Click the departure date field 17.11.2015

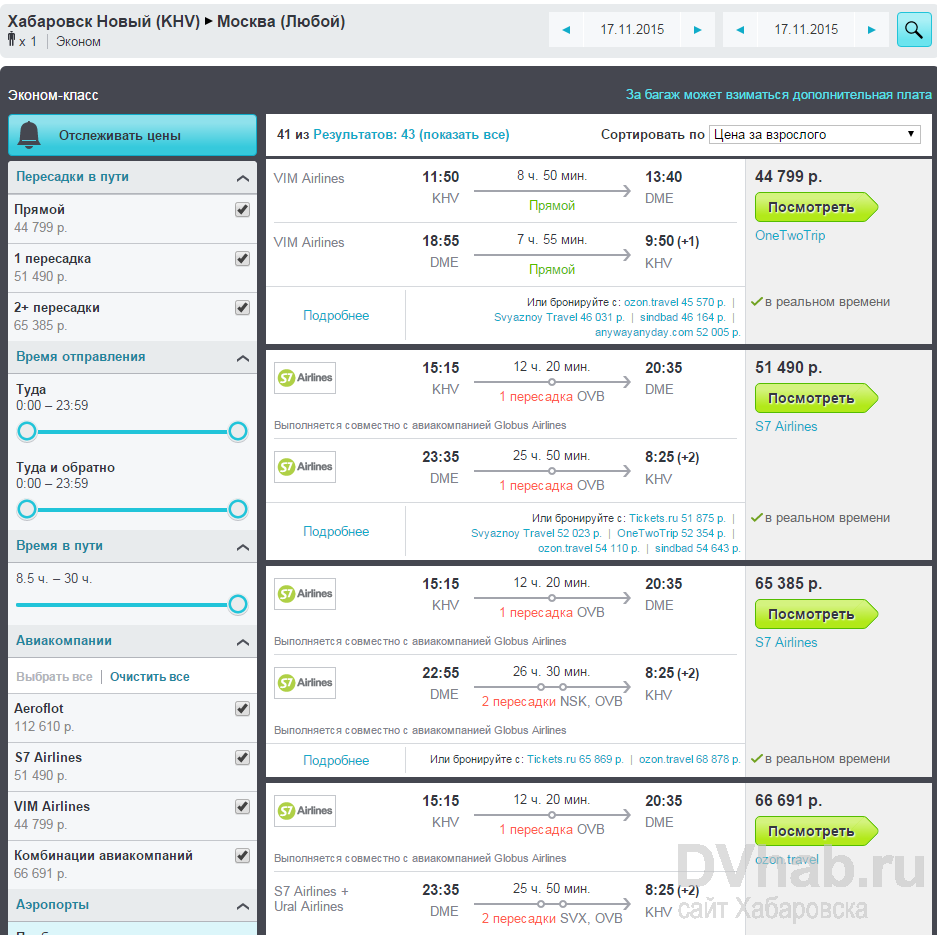(x=632, y=30)
